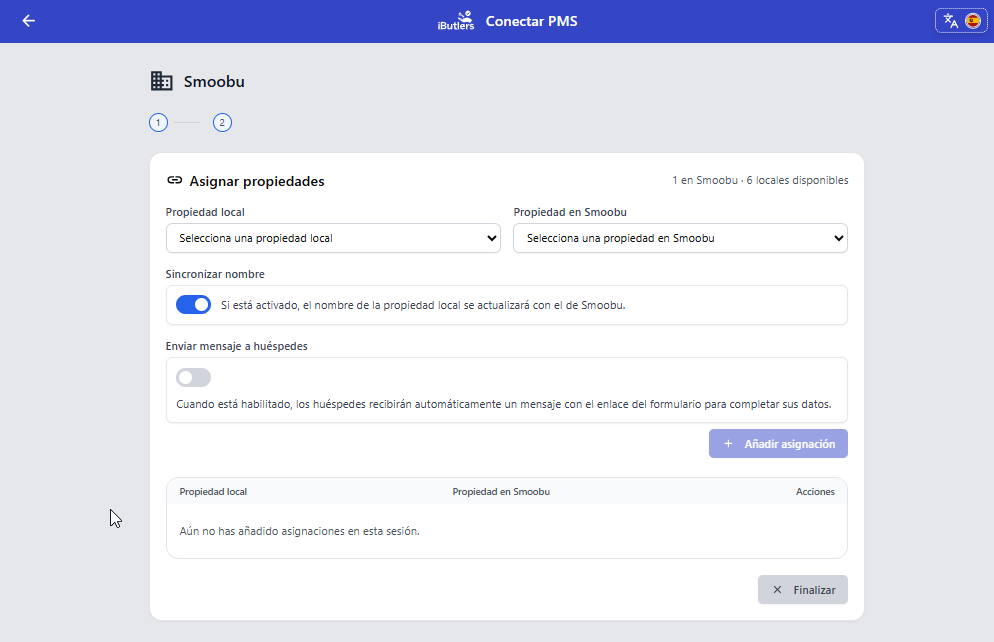Click the building icon beside Smoobu
Screen dimensions: 994x642
coord(161,81)
